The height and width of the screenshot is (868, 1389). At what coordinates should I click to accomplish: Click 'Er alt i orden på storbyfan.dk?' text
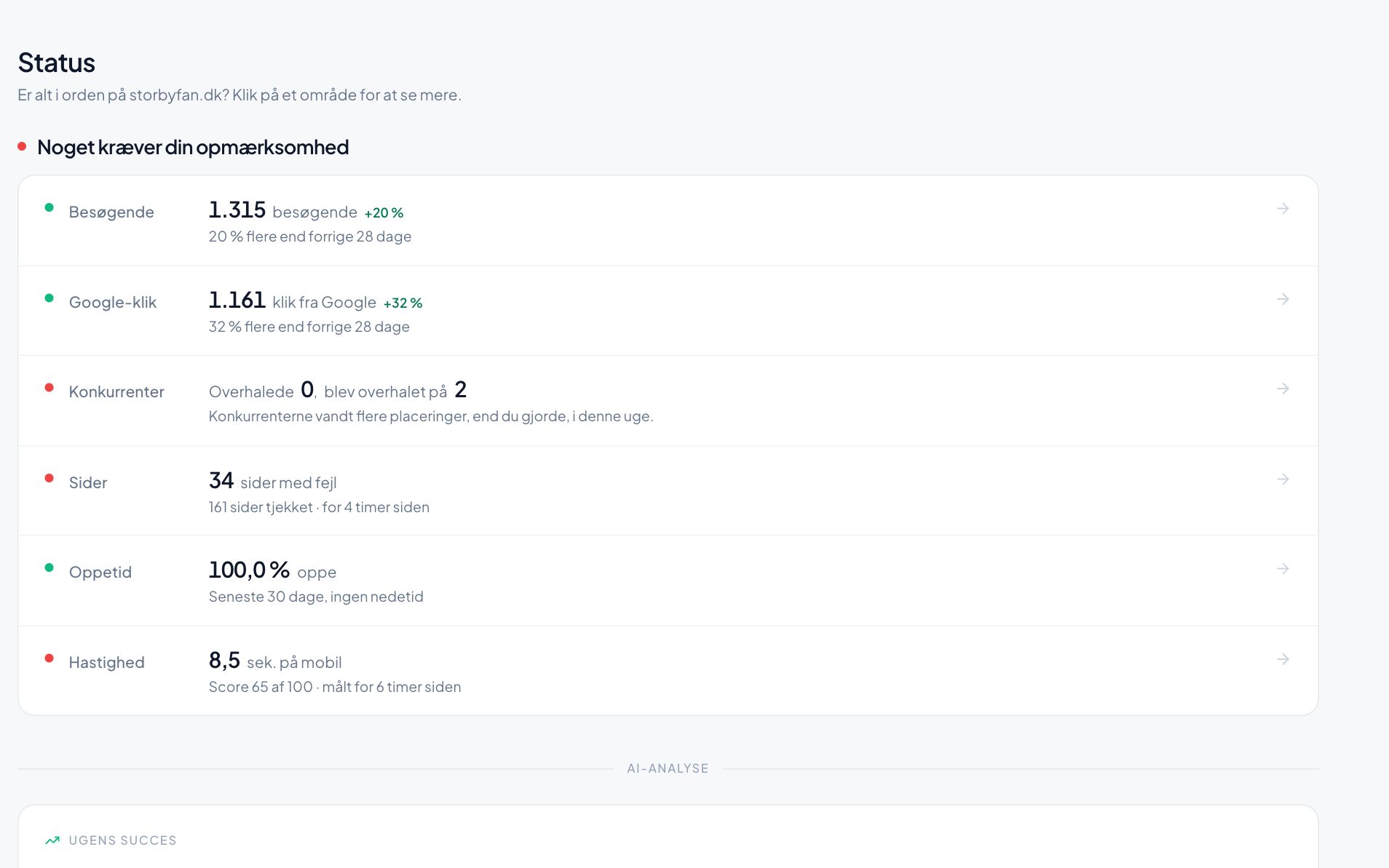123,95
